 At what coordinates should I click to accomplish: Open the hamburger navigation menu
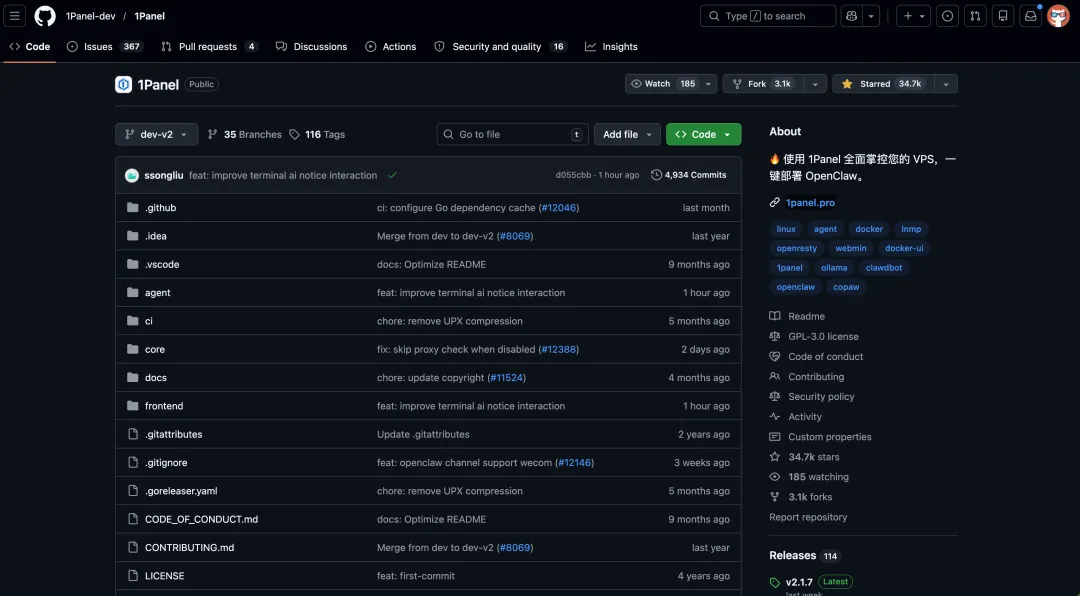point(14,16)
